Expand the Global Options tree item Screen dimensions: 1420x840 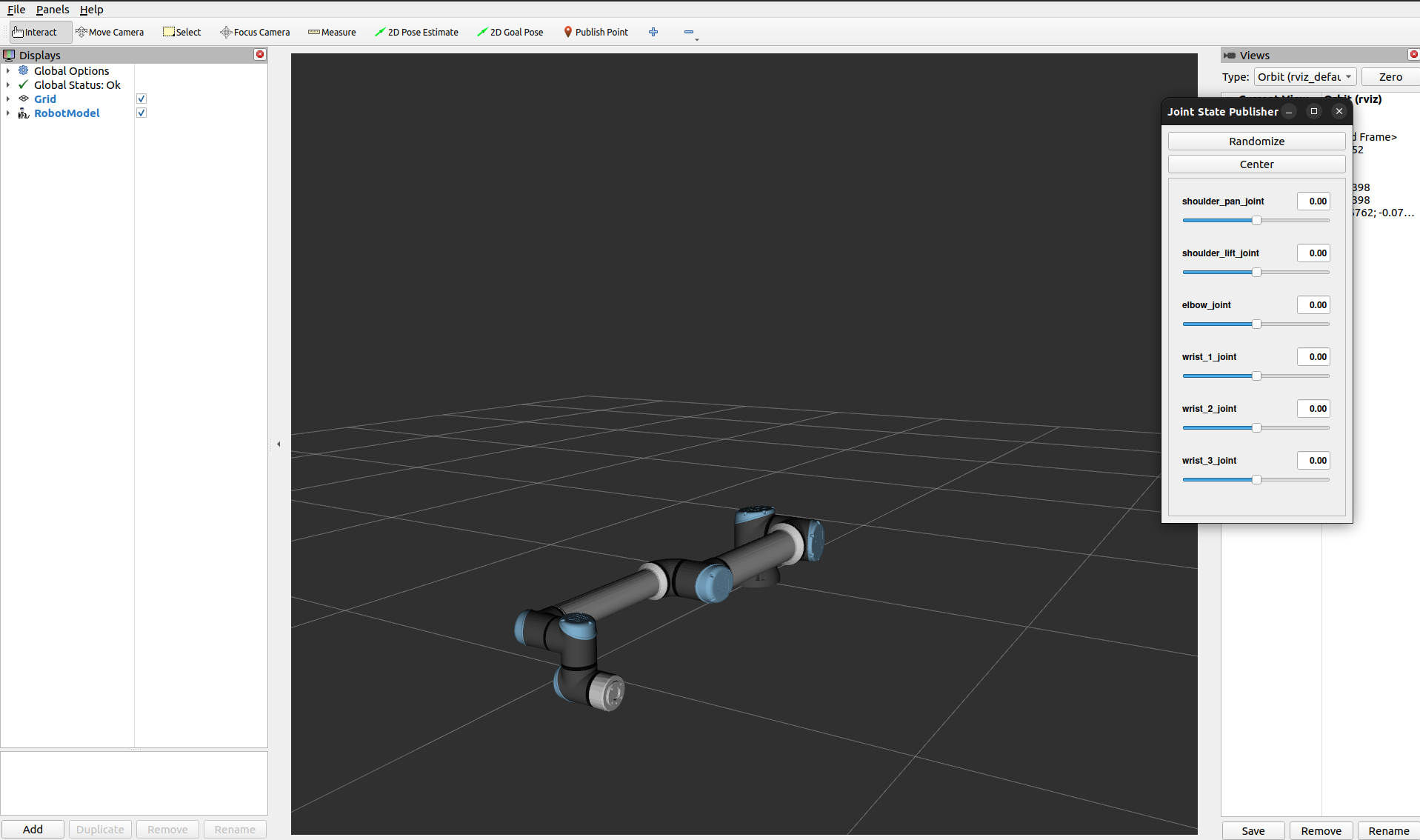[8, 71]
